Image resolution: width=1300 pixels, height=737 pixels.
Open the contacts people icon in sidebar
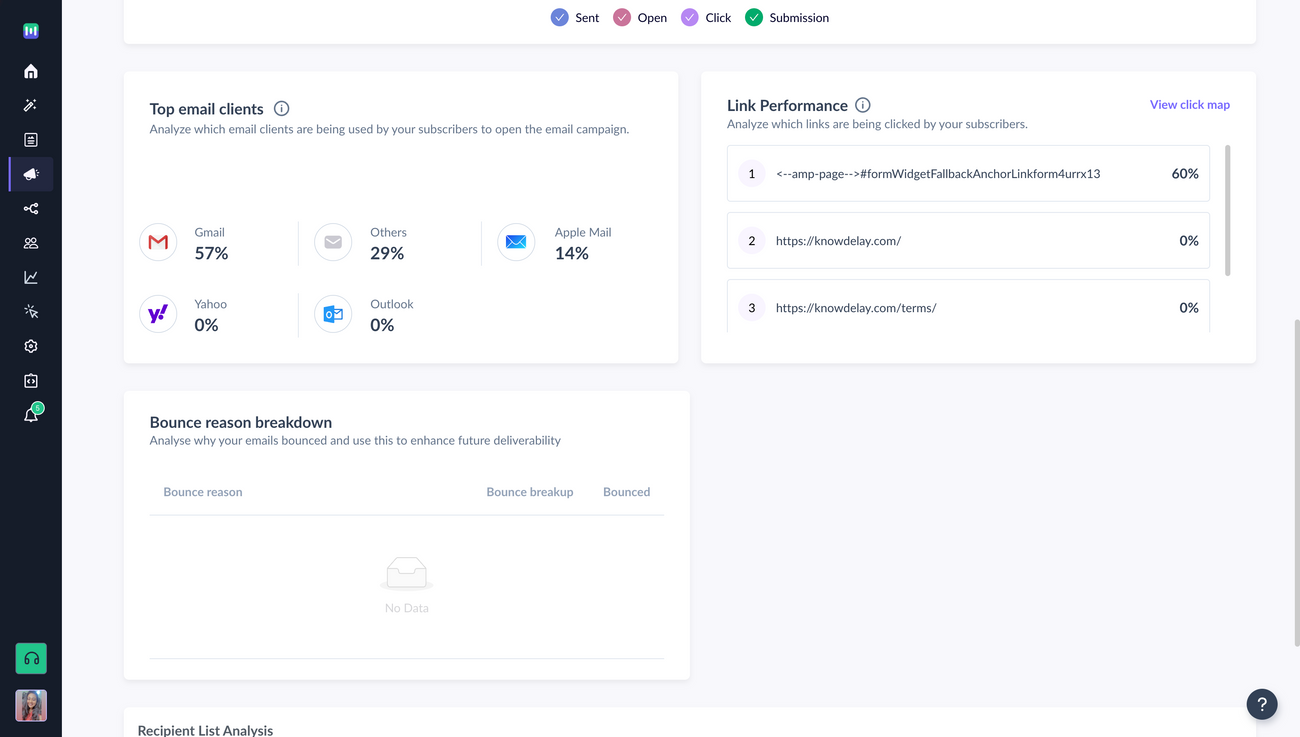click(x=30, y=242)
